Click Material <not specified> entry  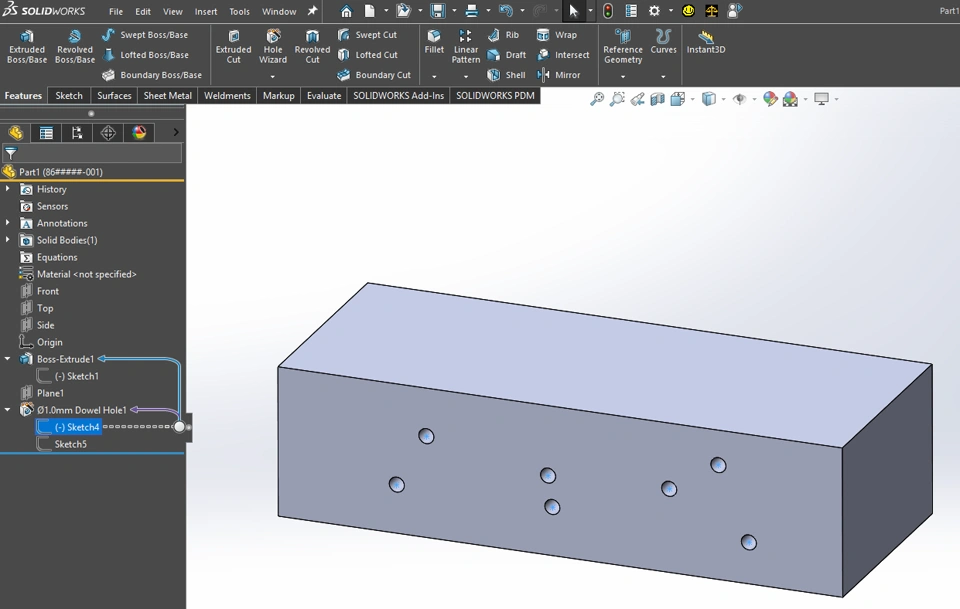point(86,274)
